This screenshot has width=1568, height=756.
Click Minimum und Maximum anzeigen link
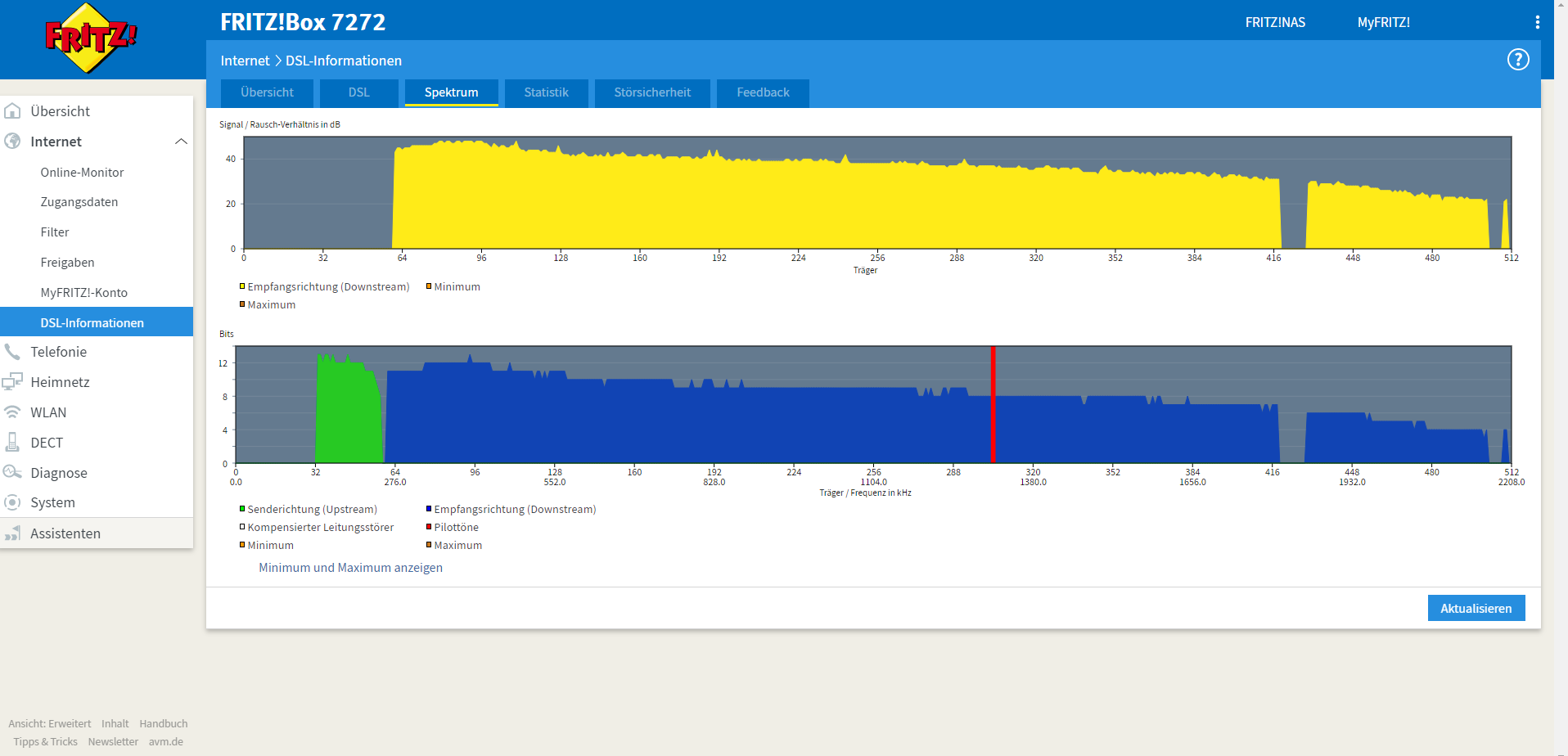tap(350, 568)
